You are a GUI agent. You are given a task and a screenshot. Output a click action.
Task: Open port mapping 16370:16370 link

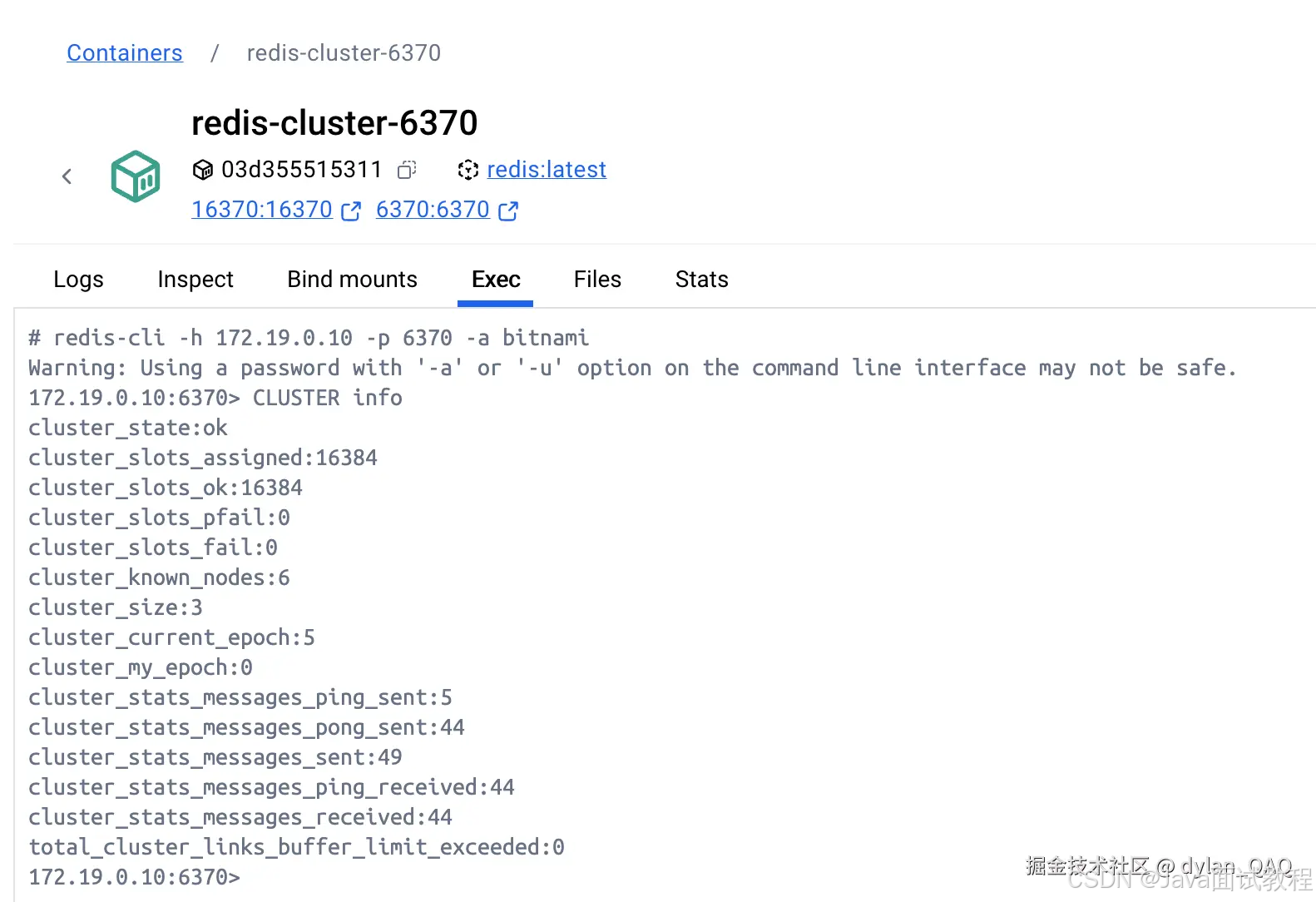click(262, 210)
